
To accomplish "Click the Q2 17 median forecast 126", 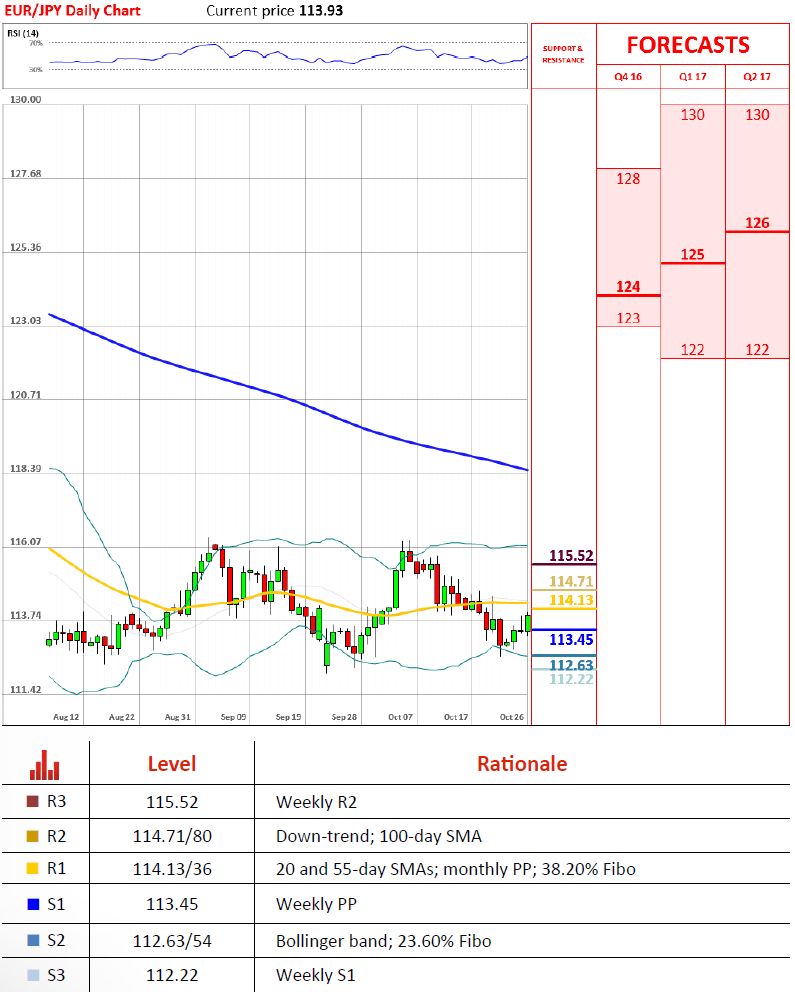I will (757, 223).
